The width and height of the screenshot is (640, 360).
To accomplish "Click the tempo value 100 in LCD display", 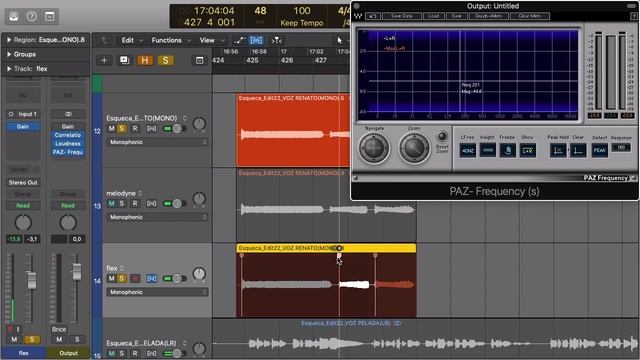I will [302, 11].
